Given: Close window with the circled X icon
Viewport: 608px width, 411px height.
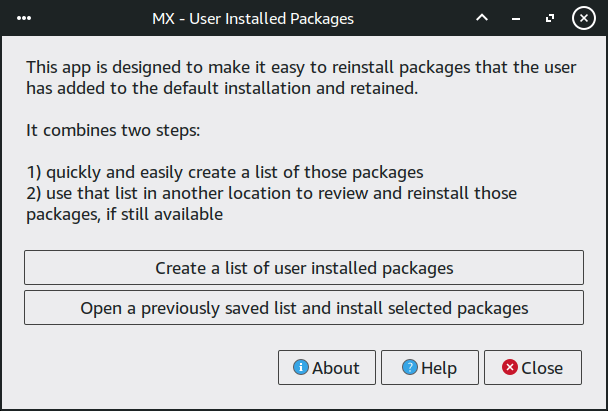Looking at the screenshot, I should click(x=585, y=18).
